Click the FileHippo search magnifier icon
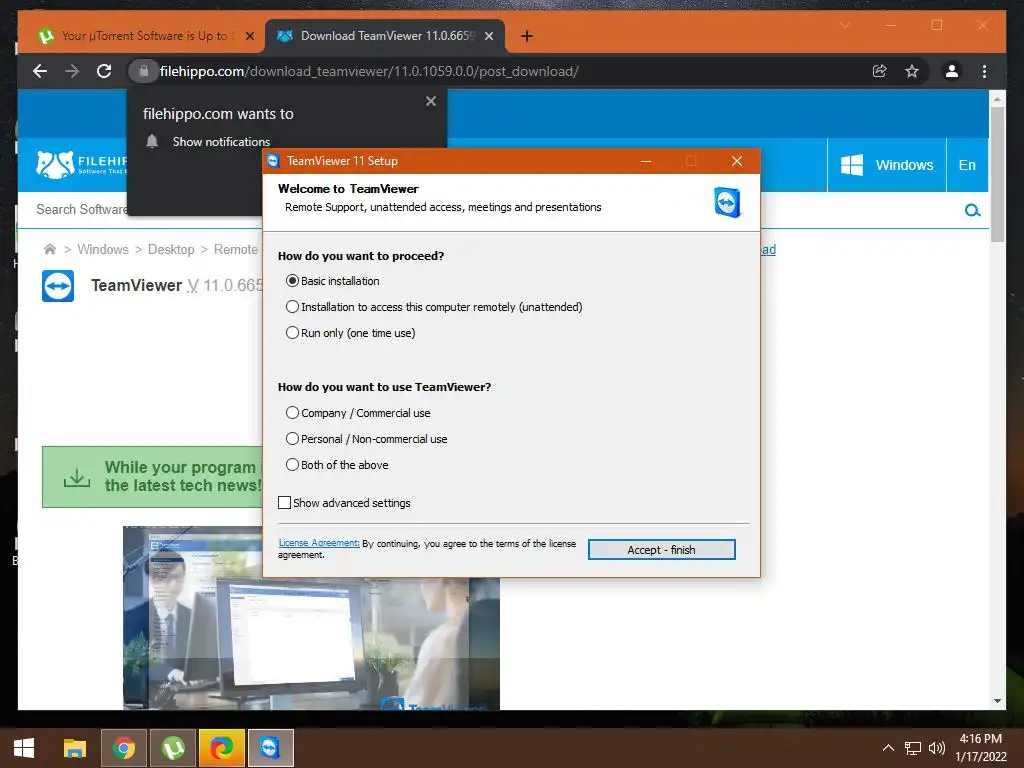 tap(972, 210)
